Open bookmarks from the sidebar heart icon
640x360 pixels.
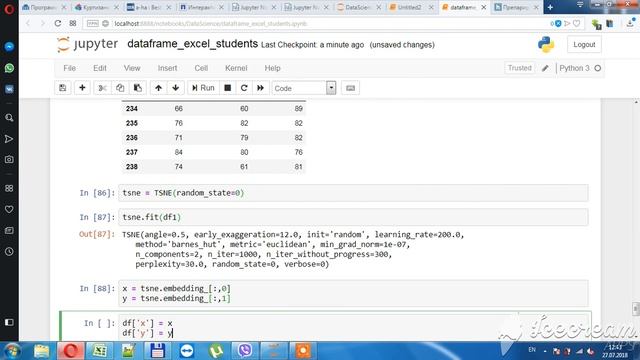tap(9, 209)
